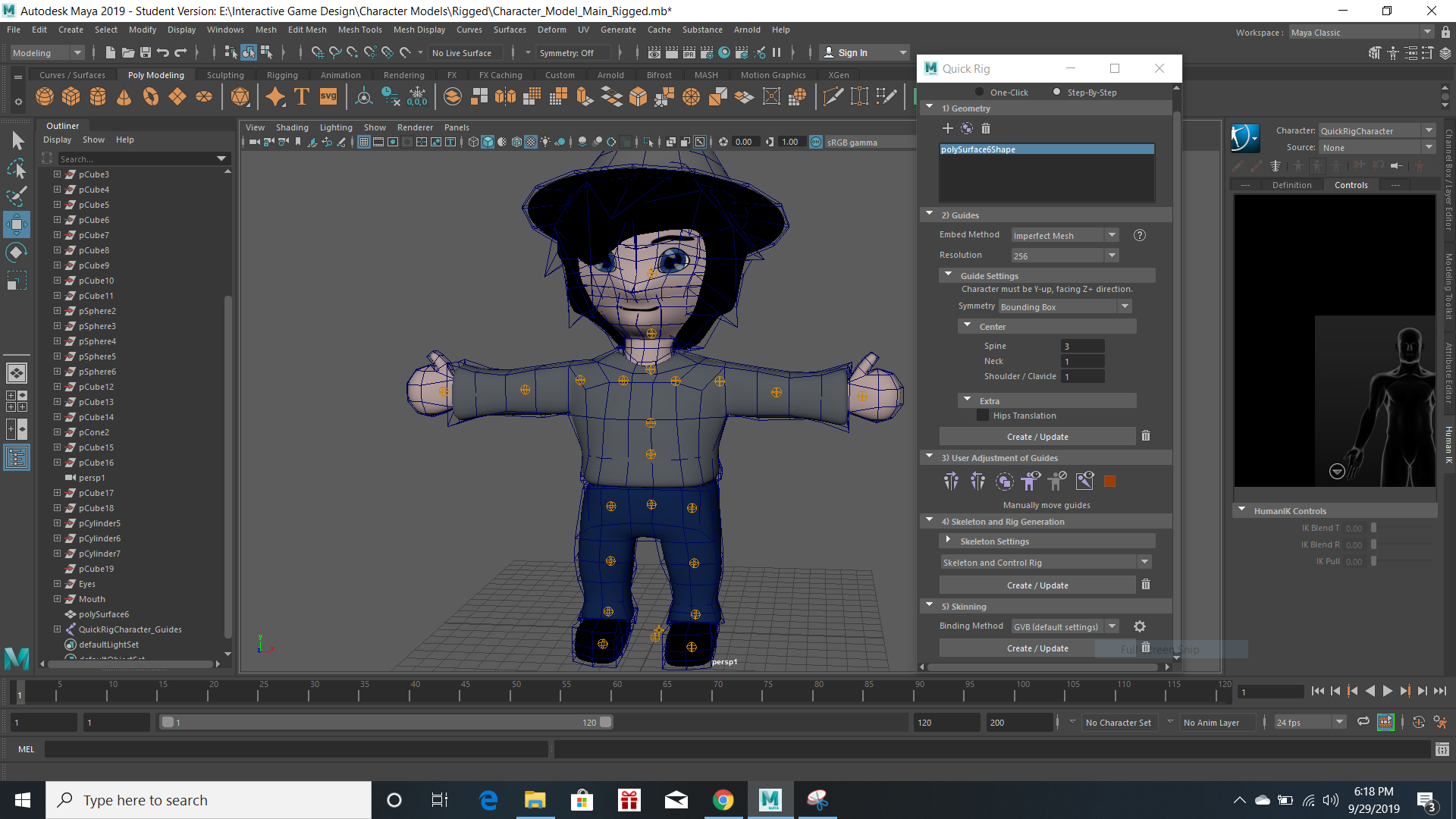Switch to the Definition tab in HumanIK

1291,185
